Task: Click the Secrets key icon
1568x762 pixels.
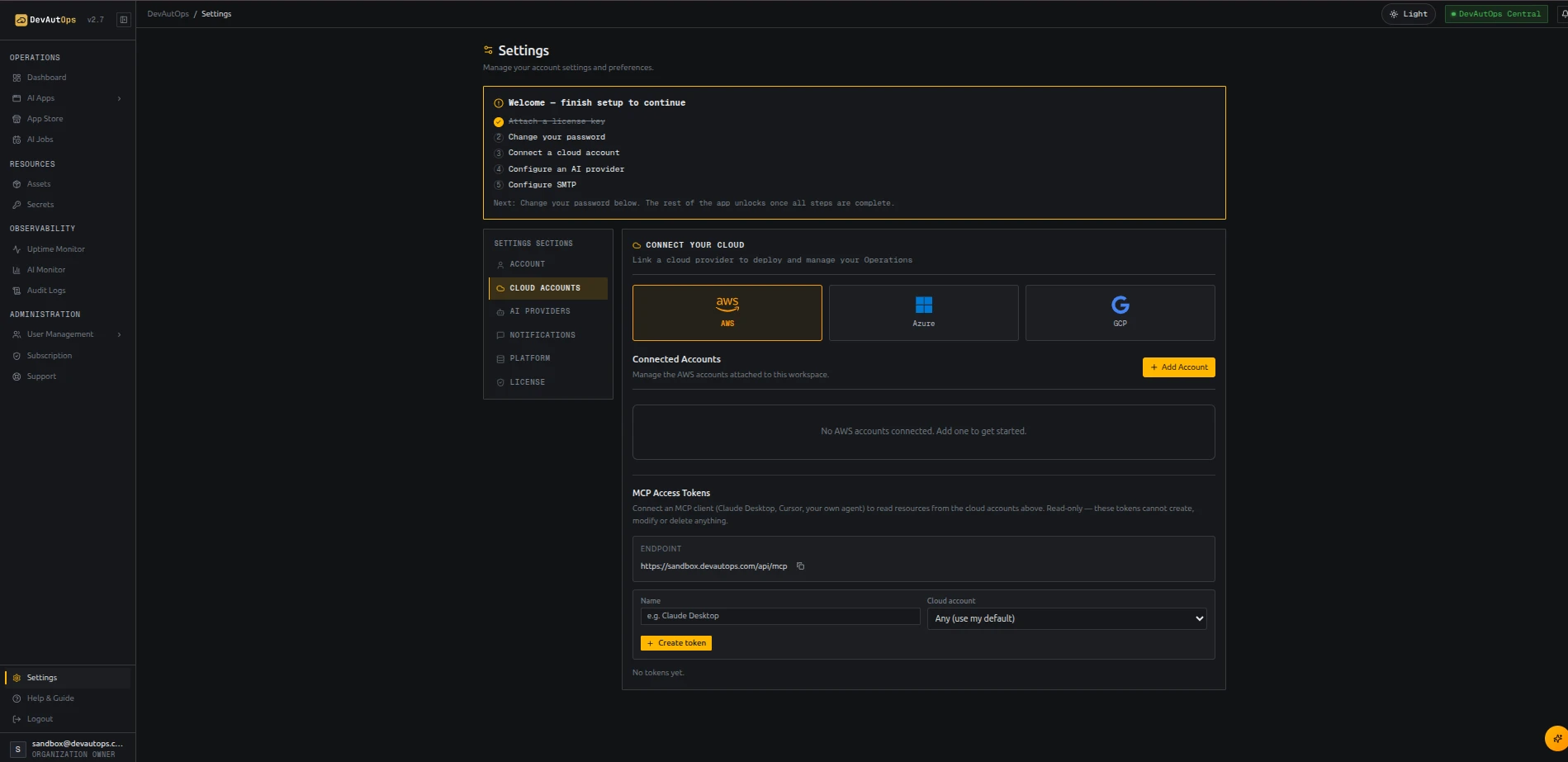Action: (17, 205)
